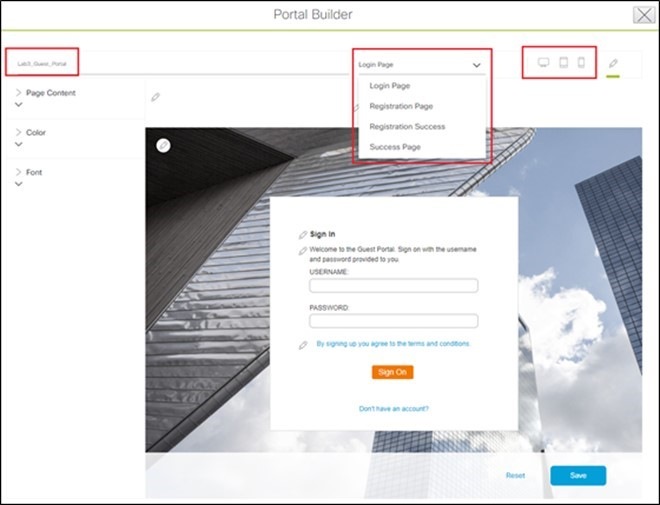Click the orange Sign On button
Viewport: 660px width, 505px height.
coord(392,372)
